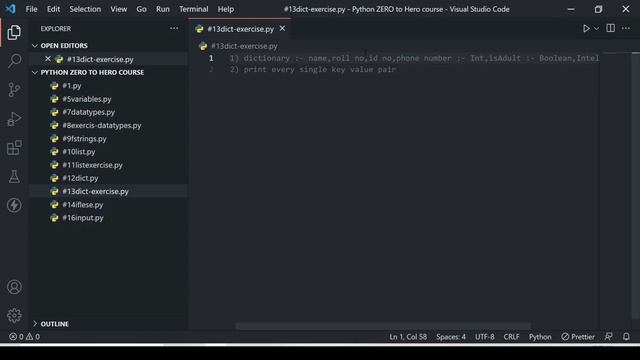Open Run and Debug view icon

pyautogui.click(x=14, y=119)
